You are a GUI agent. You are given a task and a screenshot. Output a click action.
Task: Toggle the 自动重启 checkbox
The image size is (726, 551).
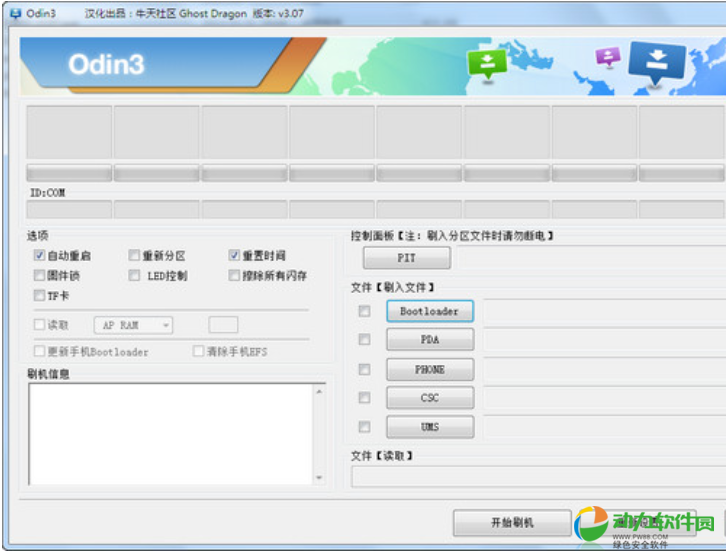pos(39,255)
